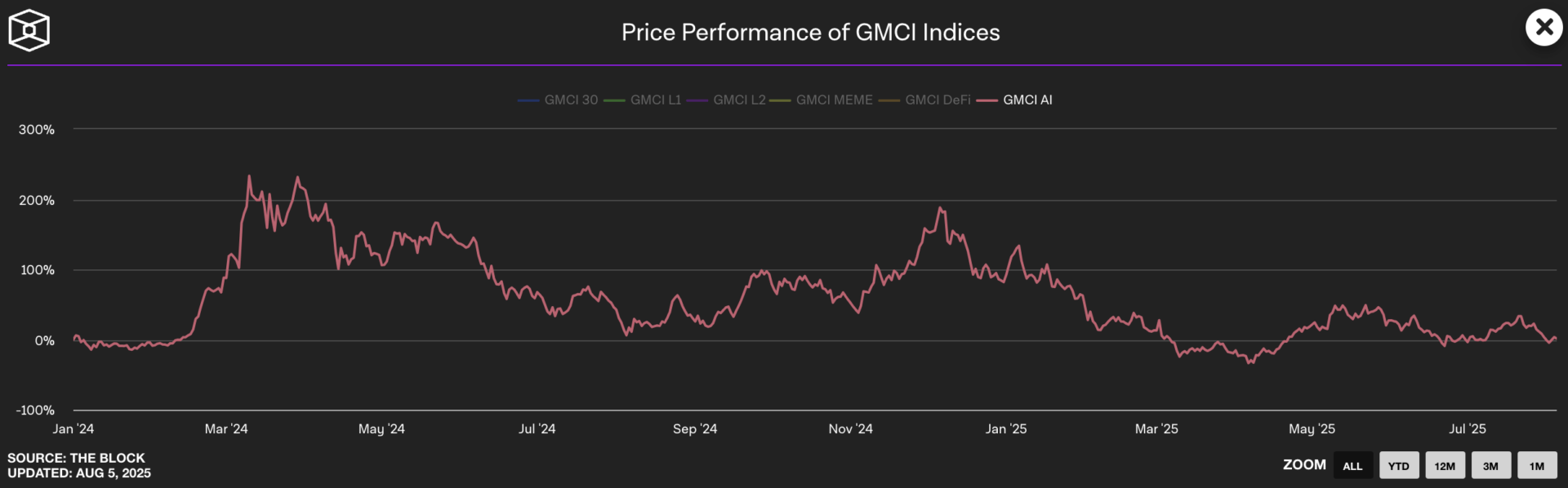Click the 300% y-axis label
Screen dimensions: 1568x488
(x=37, y=130)
